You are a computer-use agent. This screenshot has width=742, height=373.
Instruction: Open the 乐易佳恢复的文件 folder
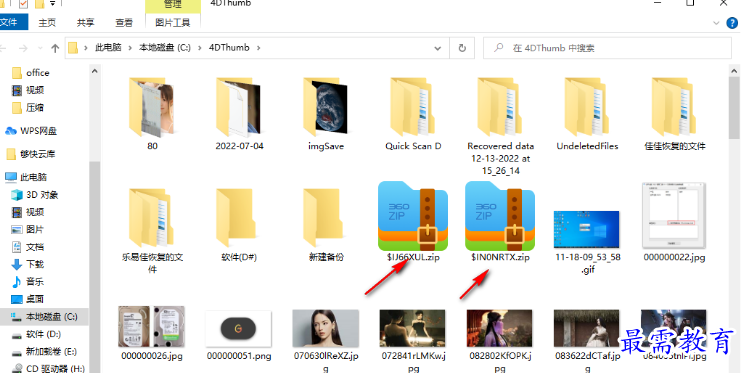click(x=152, y=231)
